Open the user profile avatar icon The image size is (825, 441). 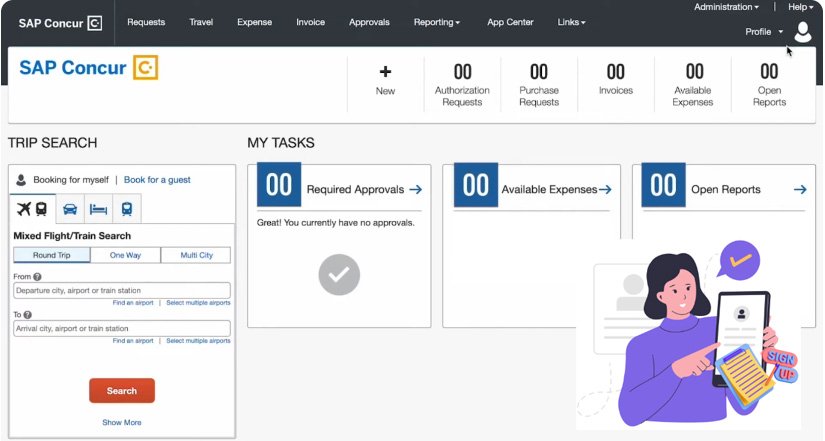[802, 32]
